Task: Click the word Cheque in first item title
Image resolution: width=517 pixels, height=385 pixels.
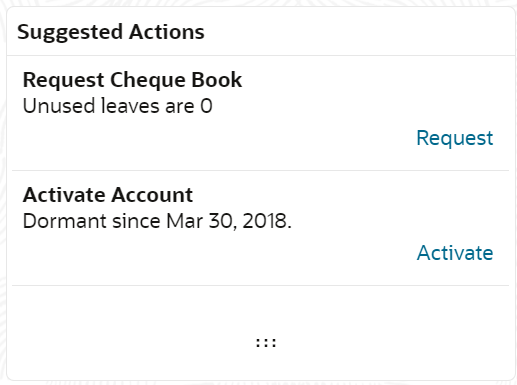Action: click(148, 81)
